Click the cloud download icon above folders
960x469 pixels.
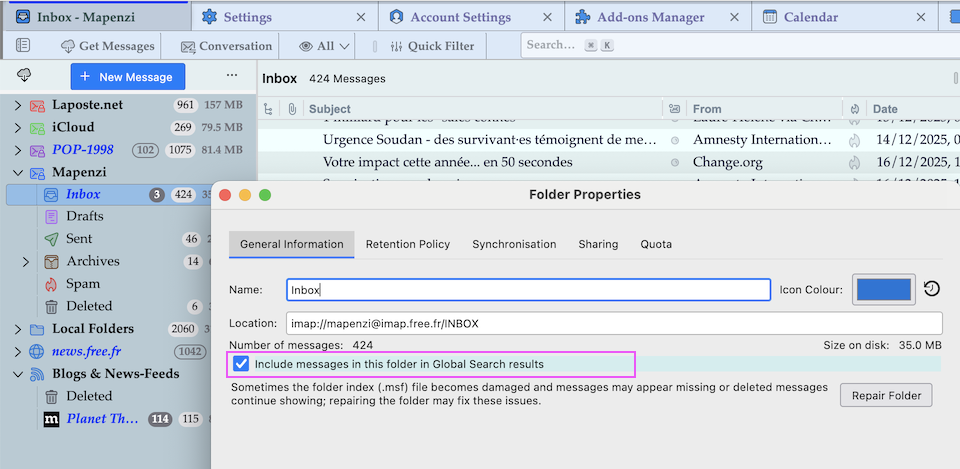24,76
